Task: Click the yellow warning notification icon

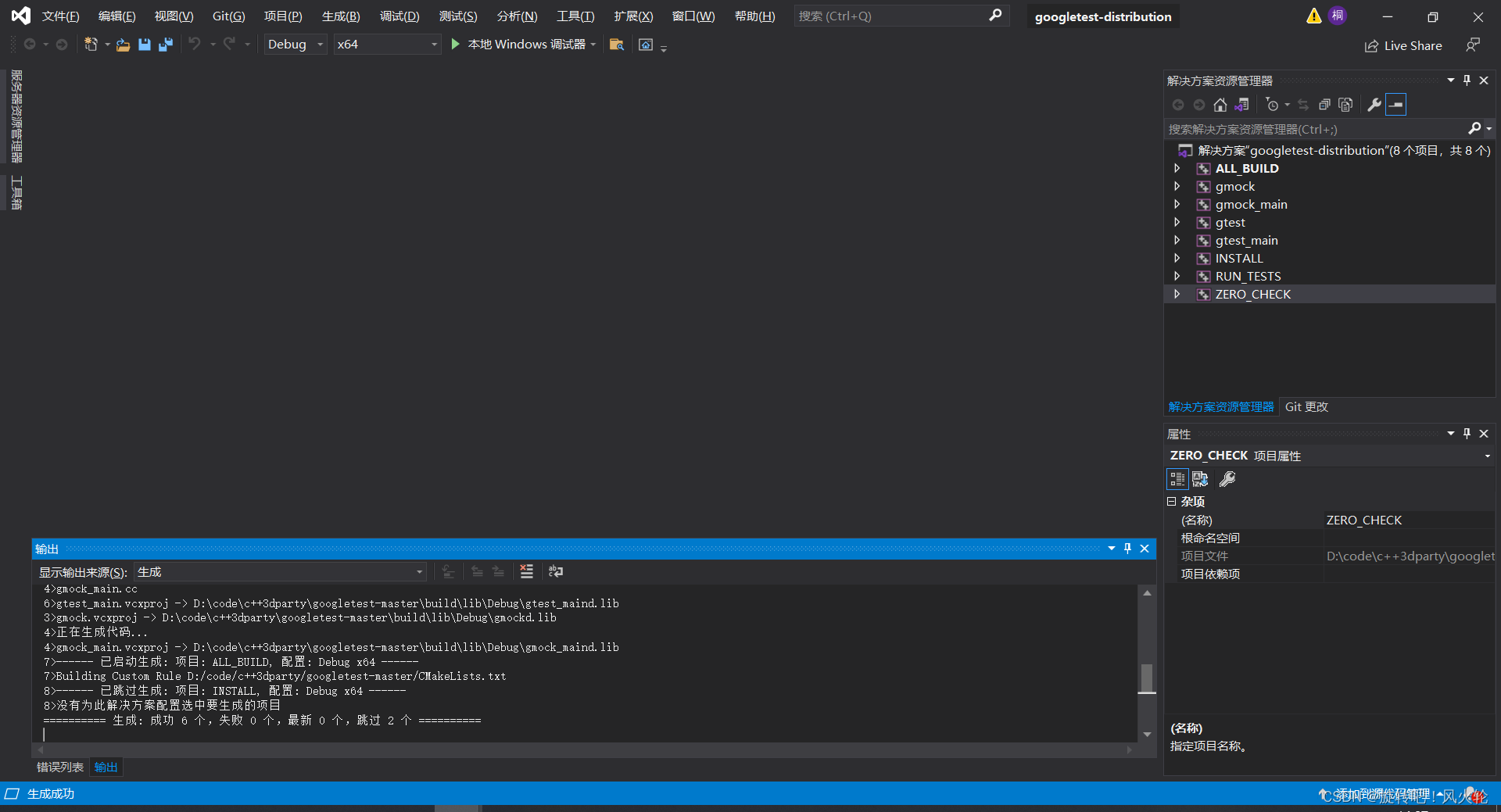Action: (x=1314, y=16)
